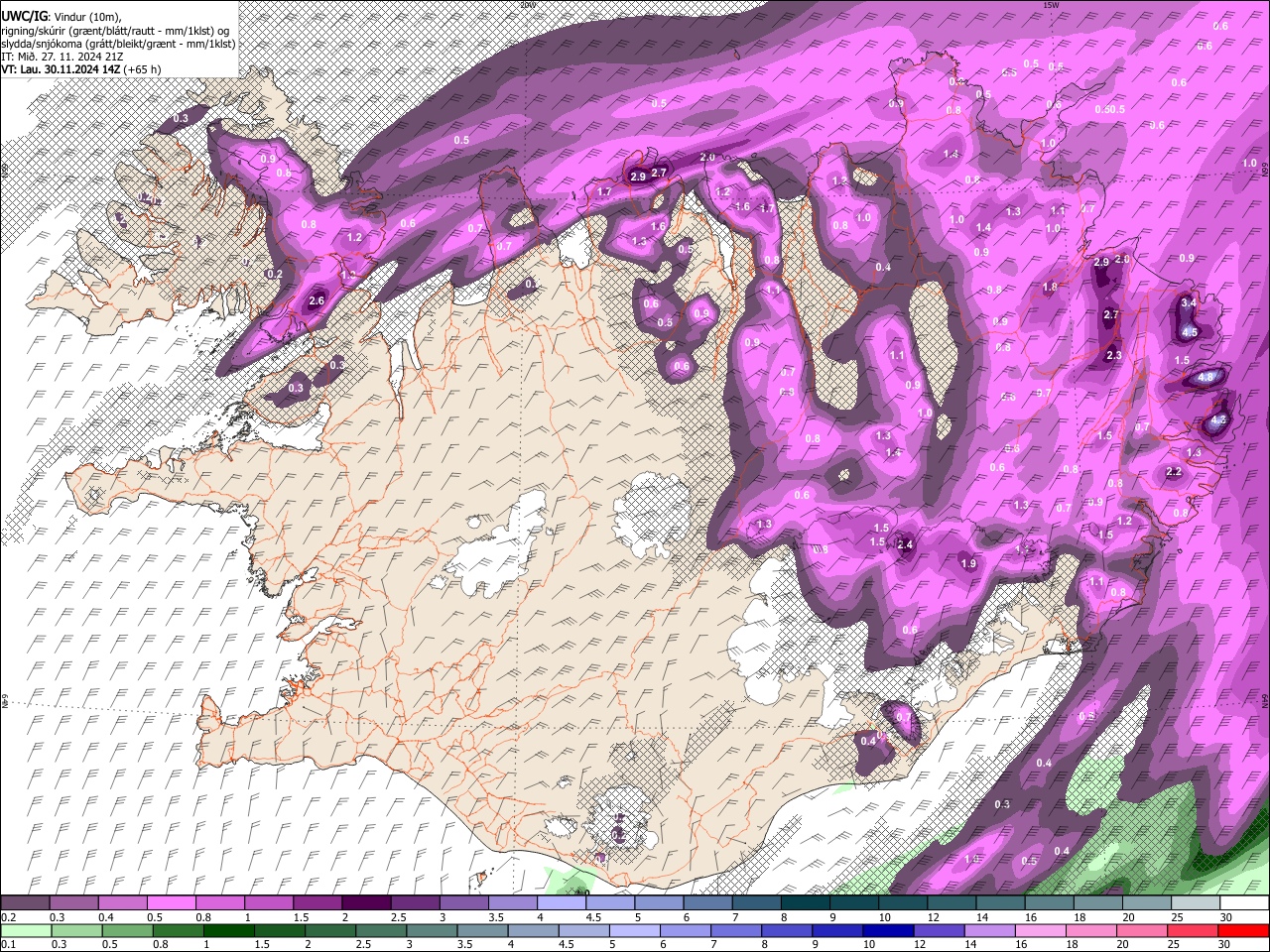Click the 3.4 precipitation value on the east coast

1190,301
